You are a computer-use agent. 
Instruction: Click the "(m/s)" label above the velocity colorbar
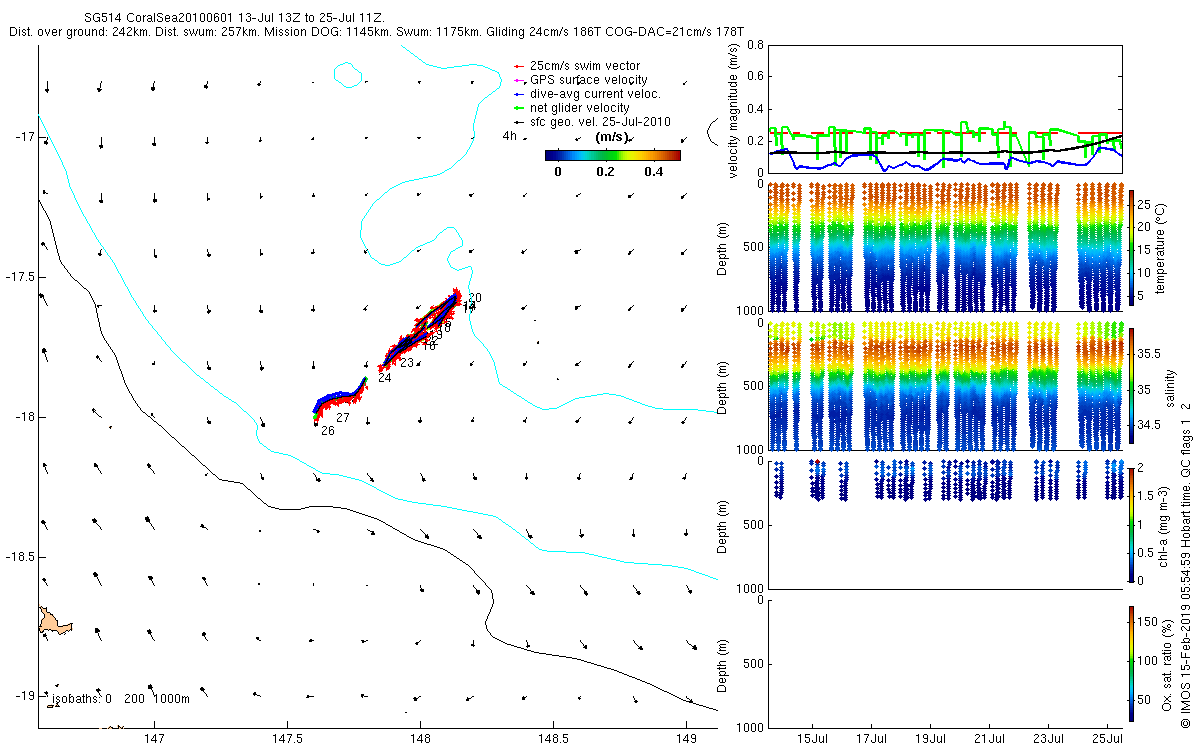pos(611,137)
